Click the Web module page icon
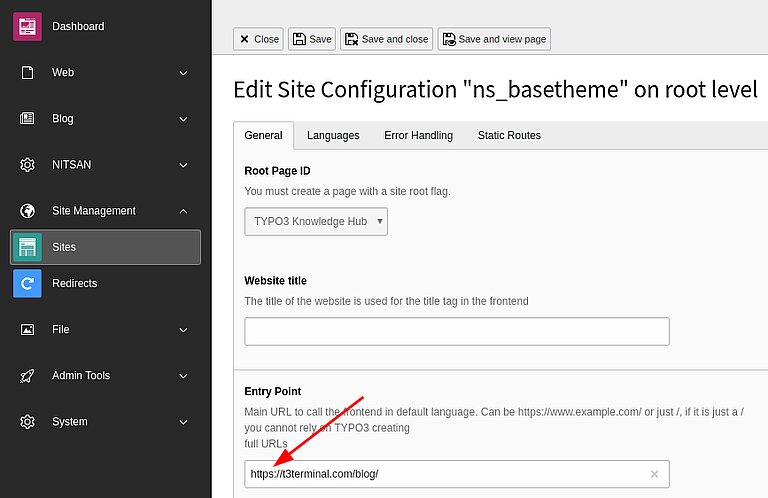 click(27, 72)
